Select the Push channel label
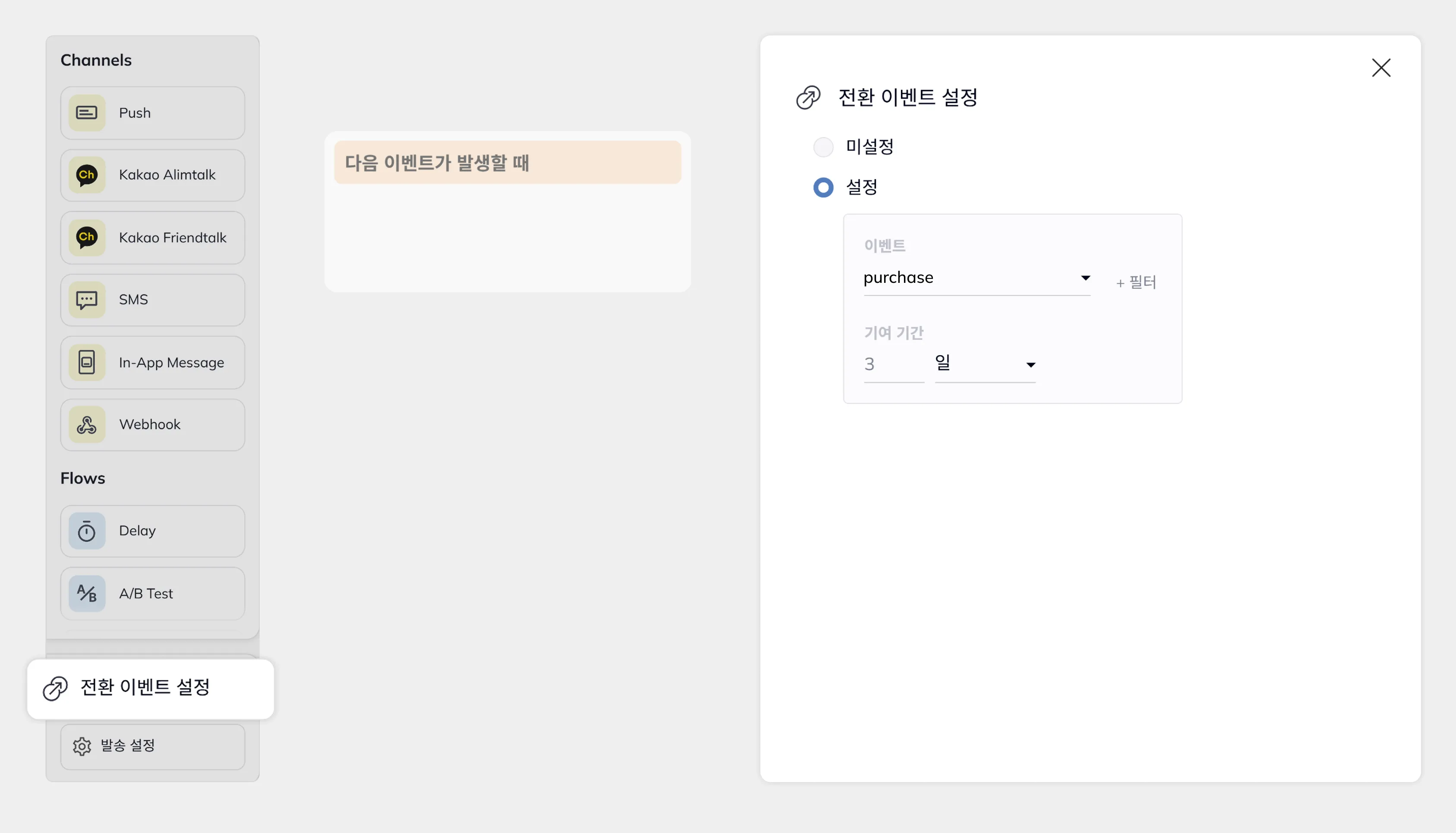1456x833 pixels. 135,113
